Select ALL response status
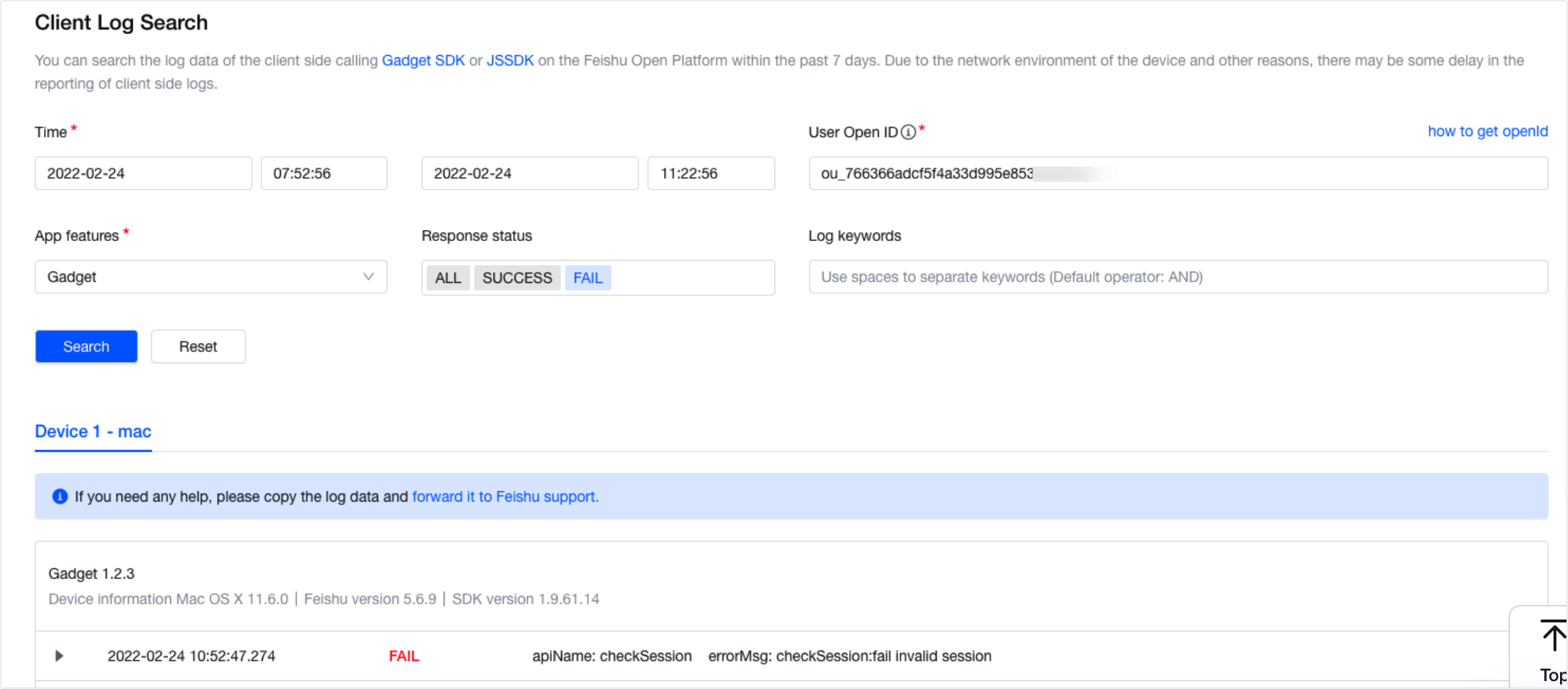Screen dimensions: 1568x689 [448, 278]
